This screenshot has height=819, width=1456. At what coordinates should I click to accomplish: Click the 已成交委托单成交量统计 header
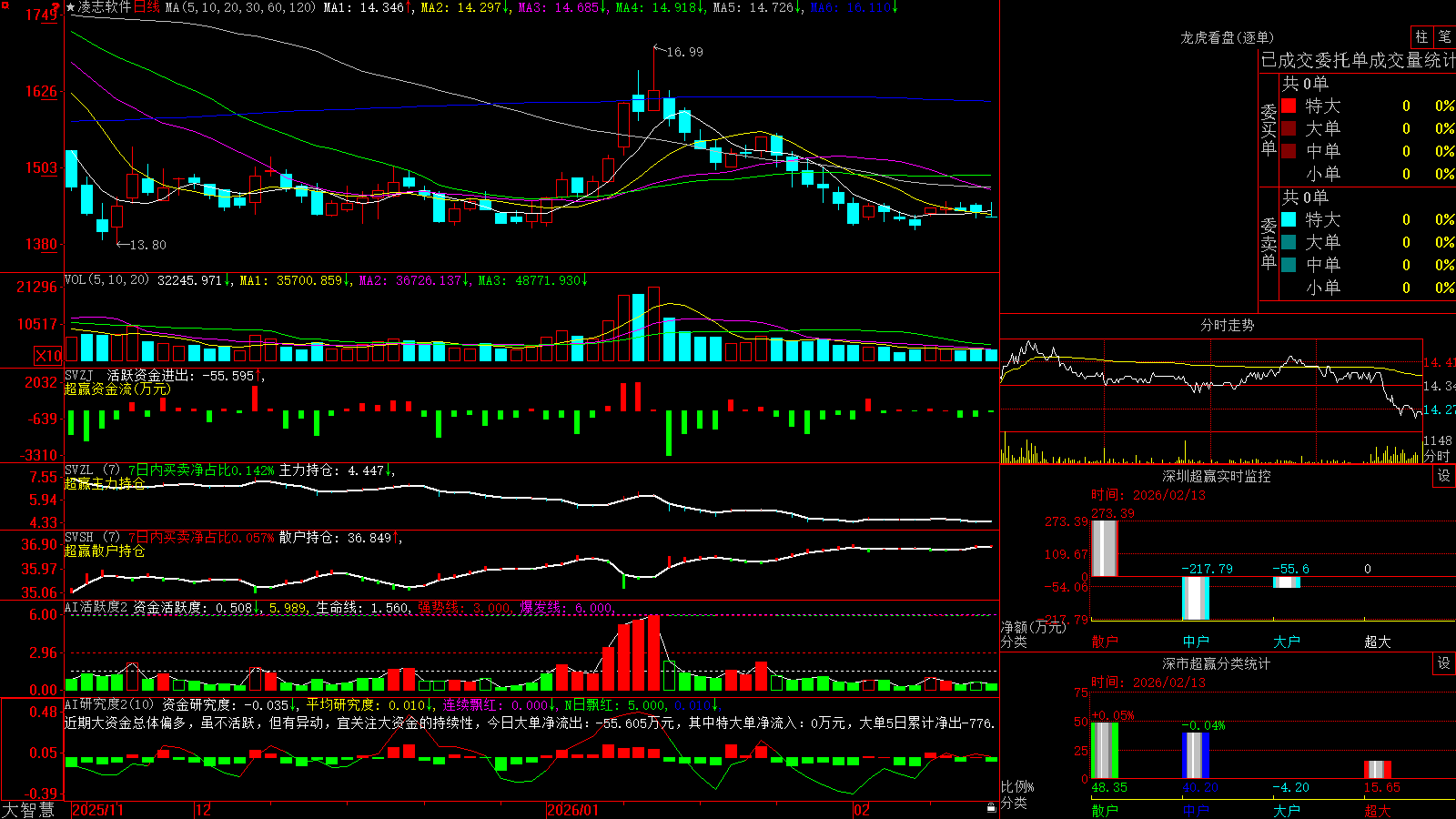pyautogui.click(x=1358, y=60)
